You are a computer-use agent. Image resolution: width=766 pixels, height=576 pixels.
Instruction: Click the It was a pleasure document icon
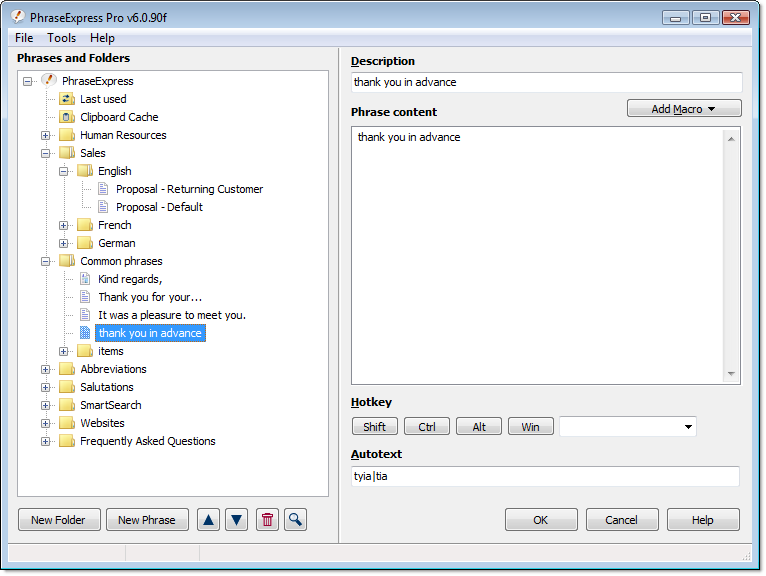coord(85,315)
